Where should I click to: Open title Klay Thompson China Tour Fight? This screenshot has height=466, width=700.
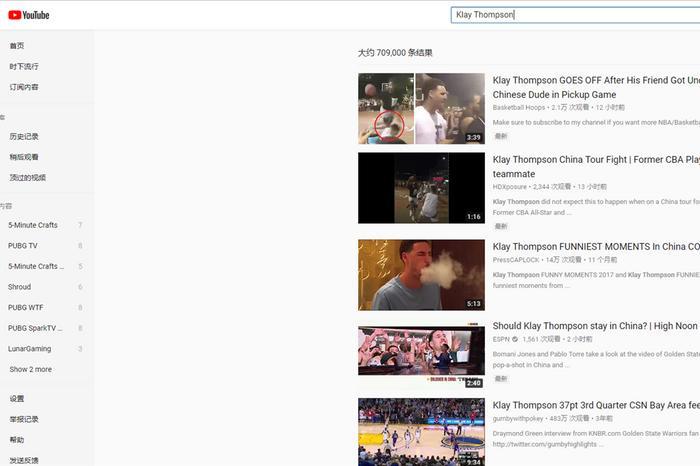pyautogui.click(x=596, y=166)
